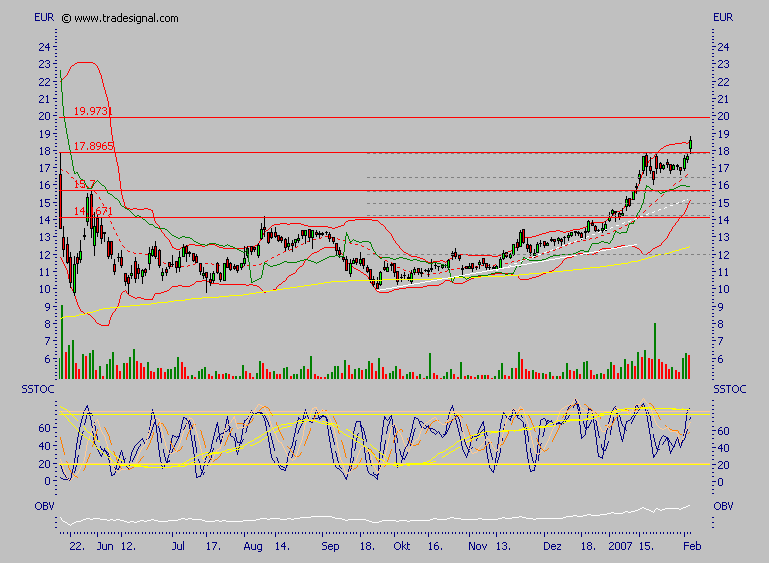This screenshot has width=769, height=563.
Task: Click the 19.9731 red price level label
Action: [93, 111]
